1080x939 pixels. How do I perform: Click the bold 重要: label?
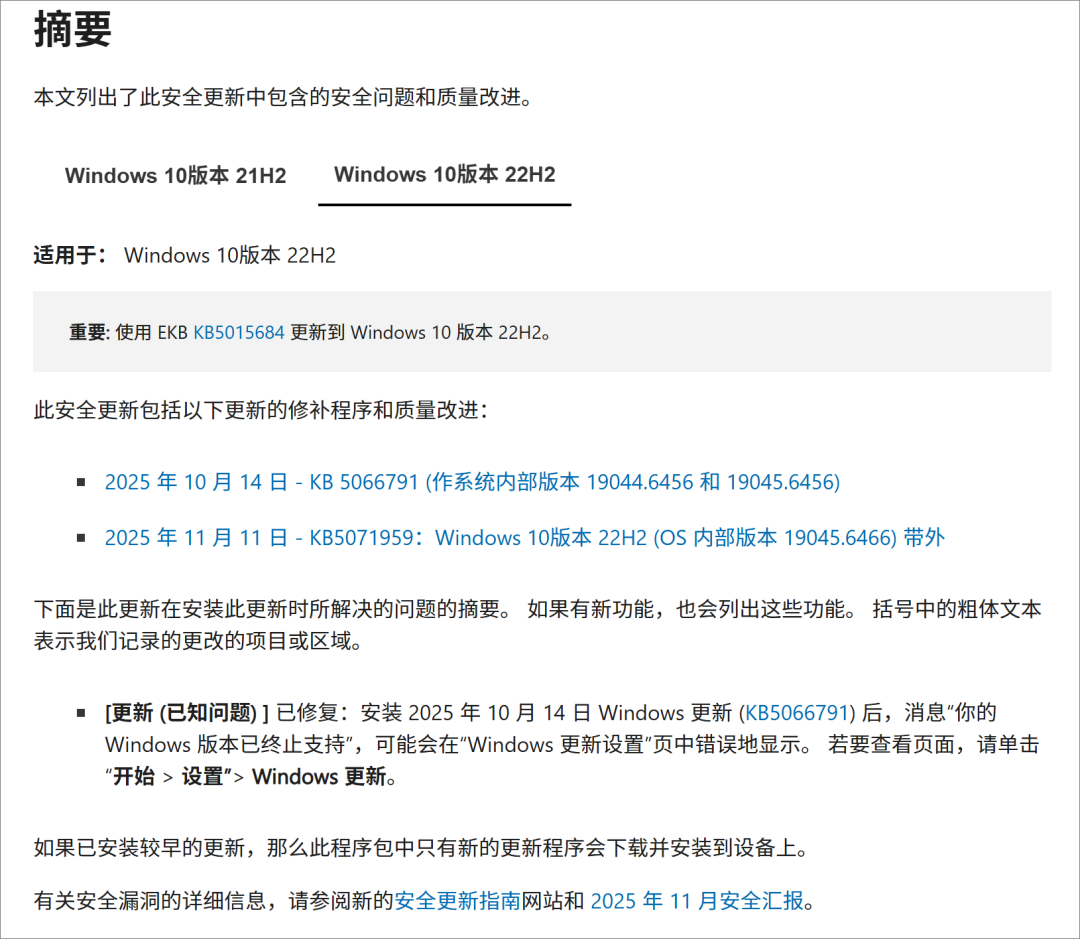click(90, 333)
